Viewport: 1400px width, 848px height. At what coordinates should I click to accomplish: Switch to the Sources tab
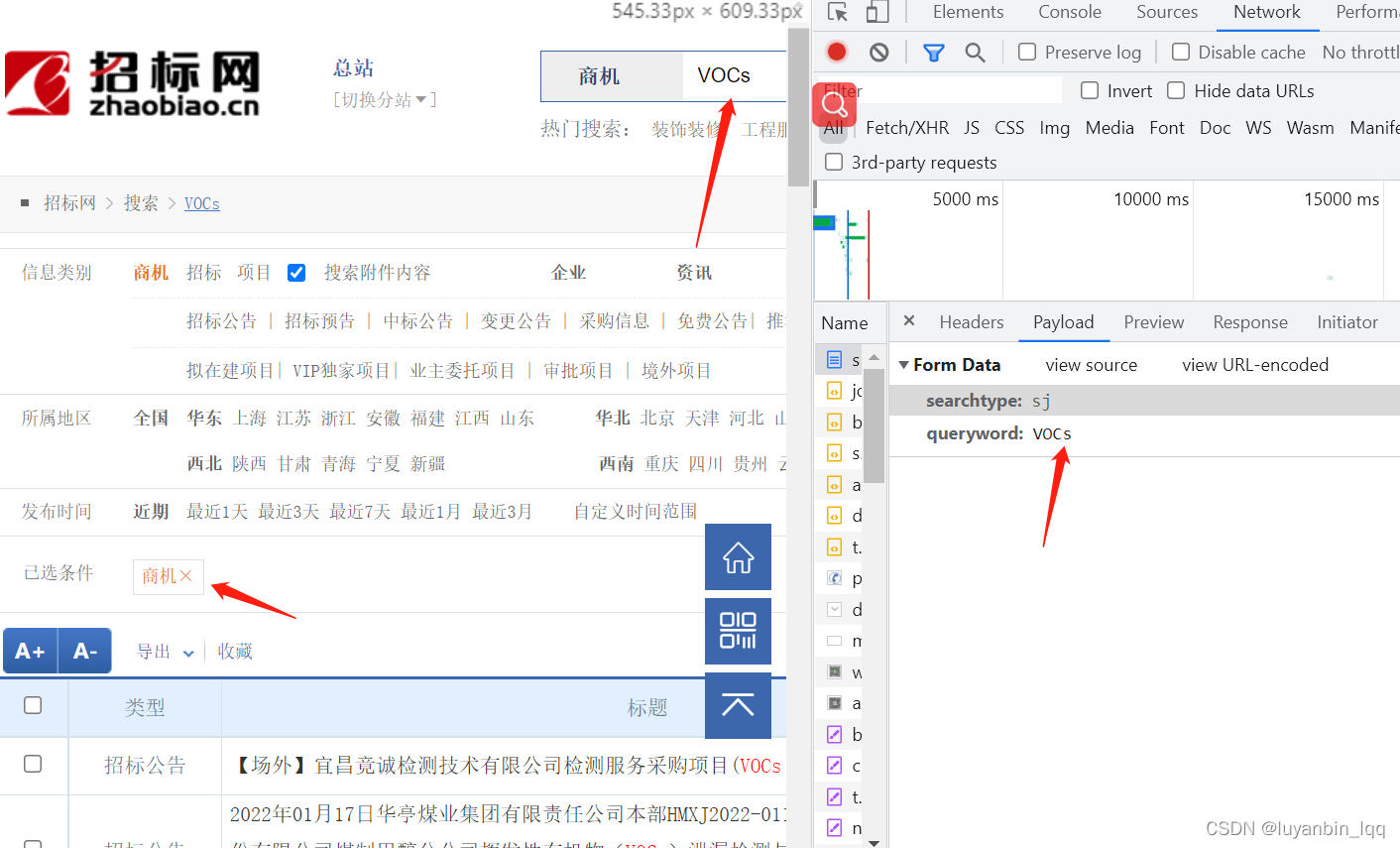[1167, 12]
